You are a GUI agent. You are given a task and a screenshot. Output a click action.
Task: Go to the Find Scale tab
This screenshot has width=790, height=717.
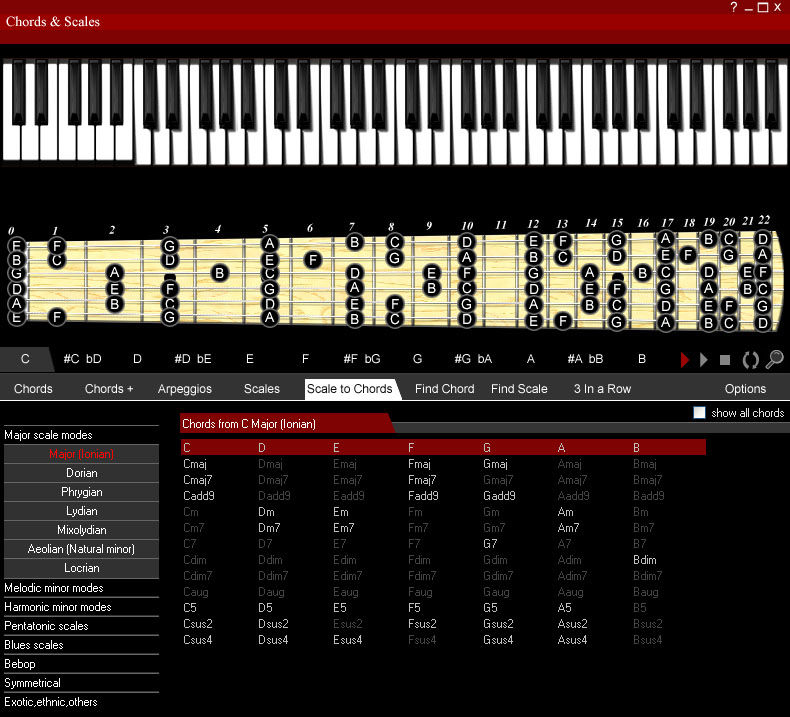[519, 389]
